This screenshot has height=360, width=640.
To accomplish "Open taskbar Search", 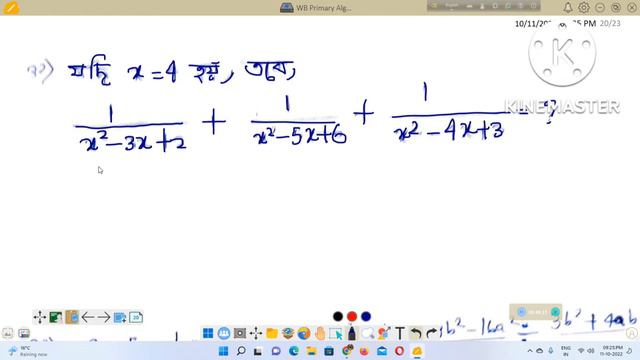I will click(241, 351).
